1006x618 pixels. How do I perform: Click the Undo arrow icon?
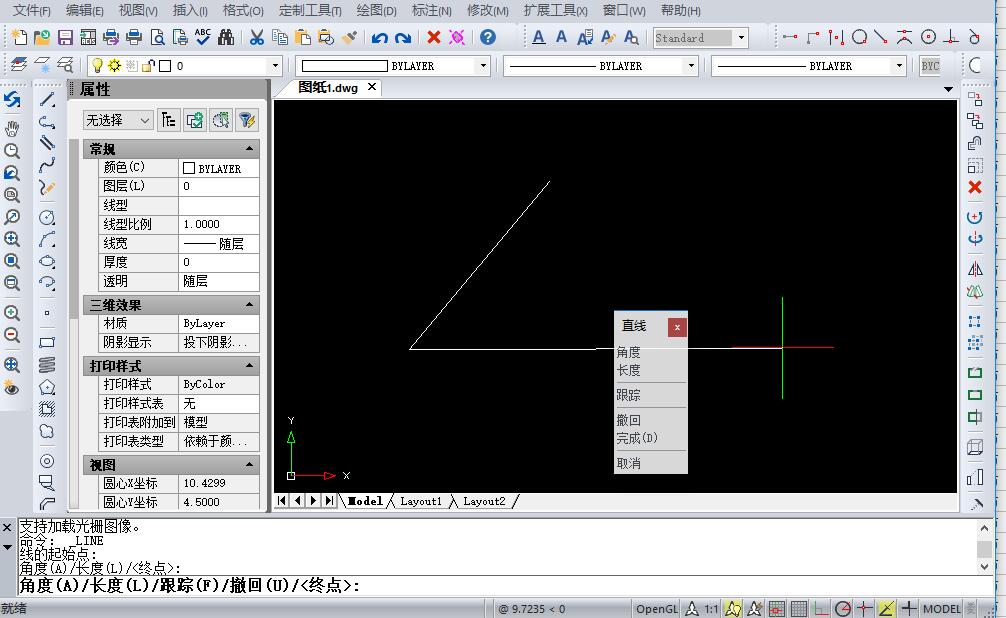pos(380,37)
